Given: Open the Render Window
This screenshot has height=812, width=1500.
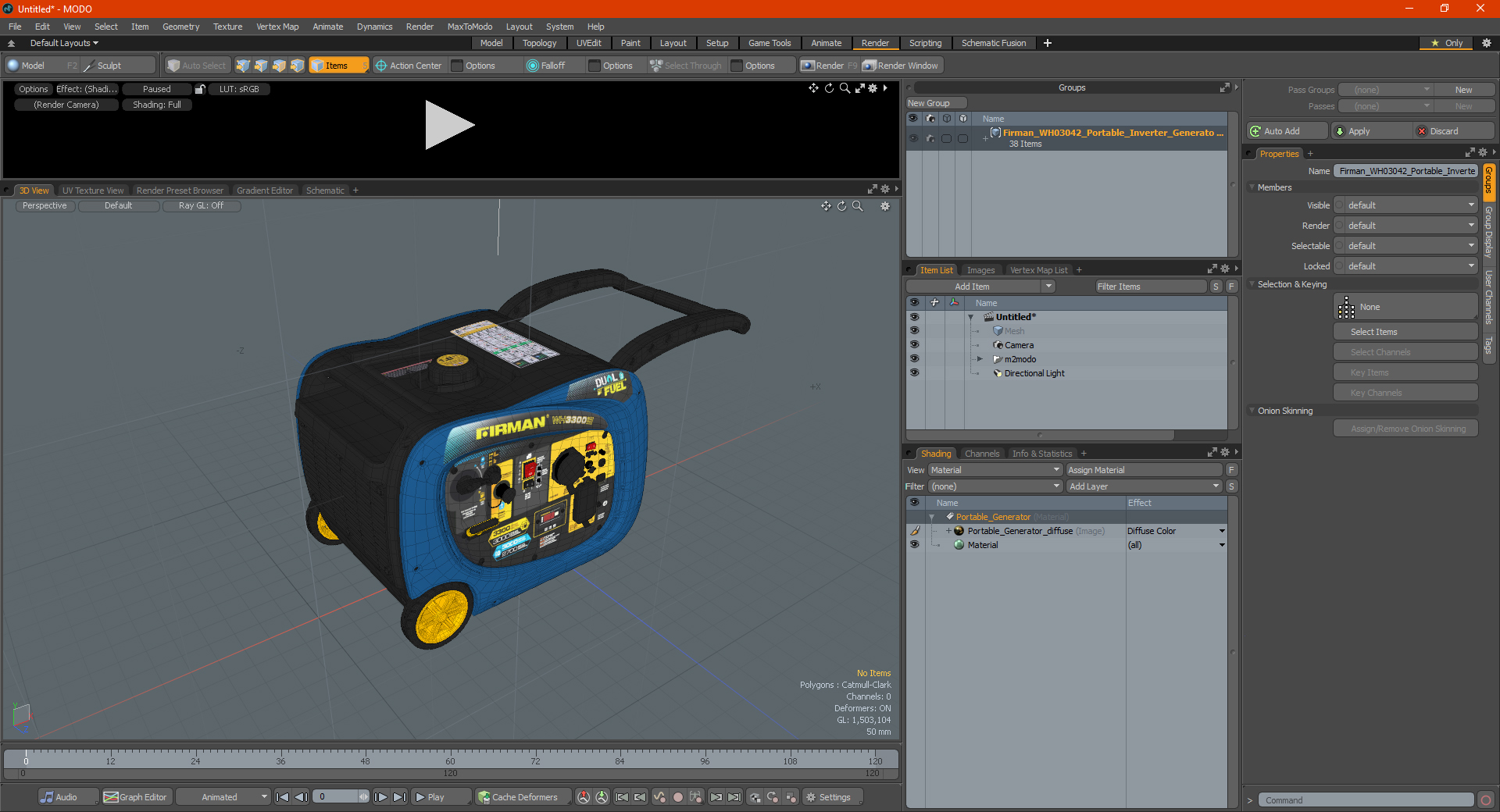Looking at the screenshot, I should coord(901,66).
